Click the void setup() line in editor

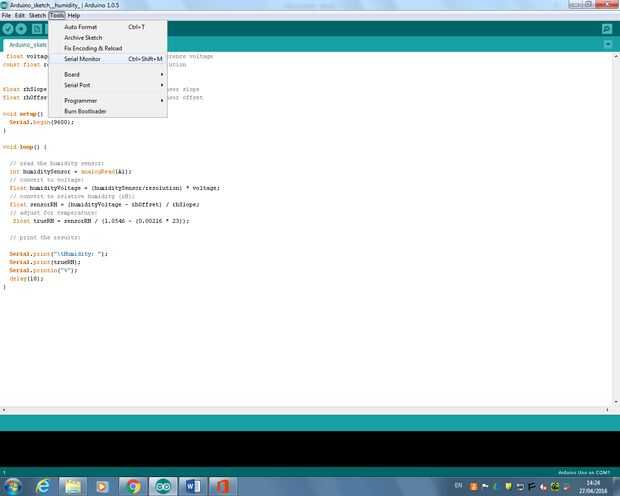(23, 114)
